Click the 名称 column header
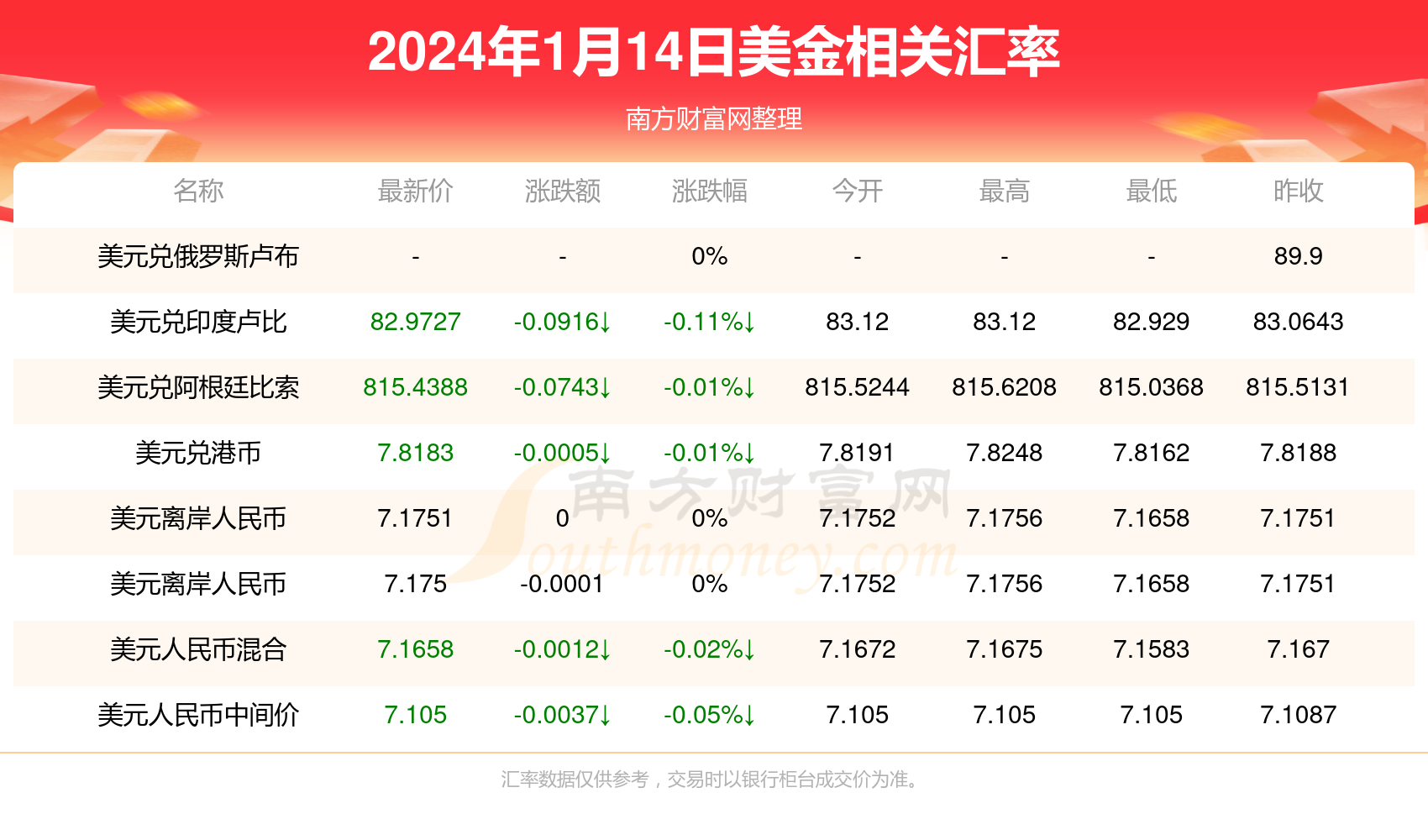The image size is (1428, 840). coord(198,191)
